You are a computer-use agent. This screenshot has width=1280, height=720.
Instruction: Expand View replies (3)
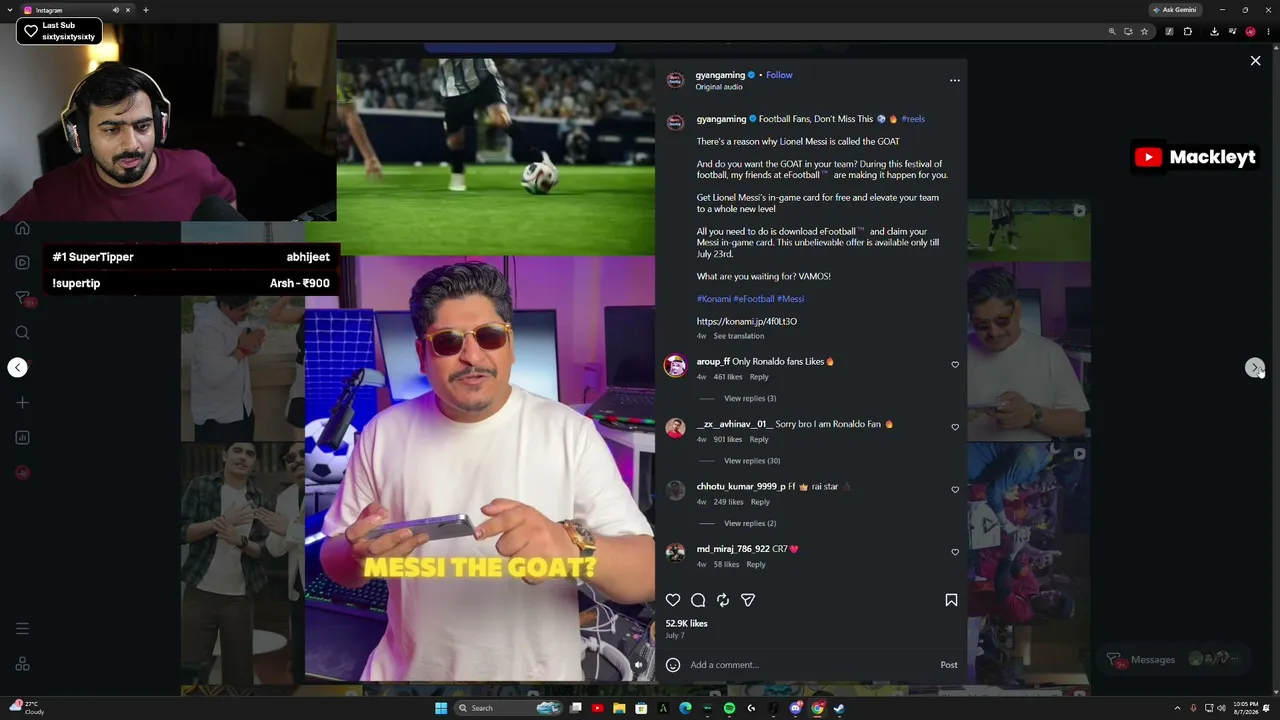(750, 399)
